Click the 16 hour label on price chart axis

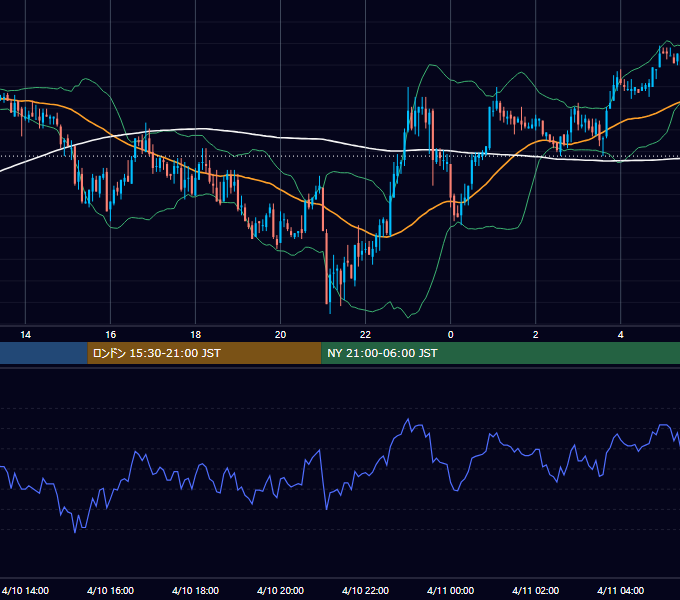(x=111, y=335)
